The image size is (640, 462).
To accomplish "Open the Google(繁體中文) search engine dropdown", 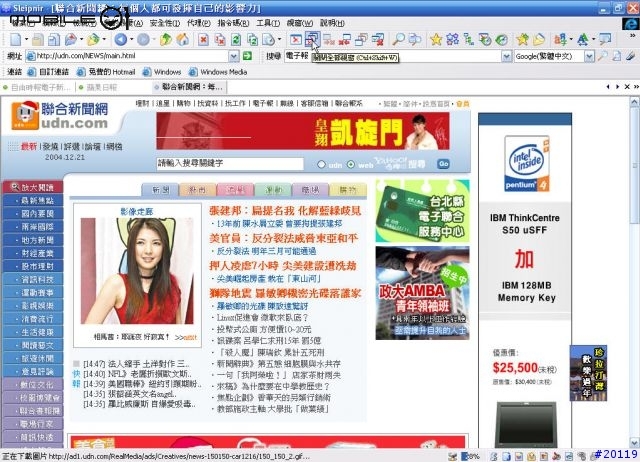I will [589, 56].
